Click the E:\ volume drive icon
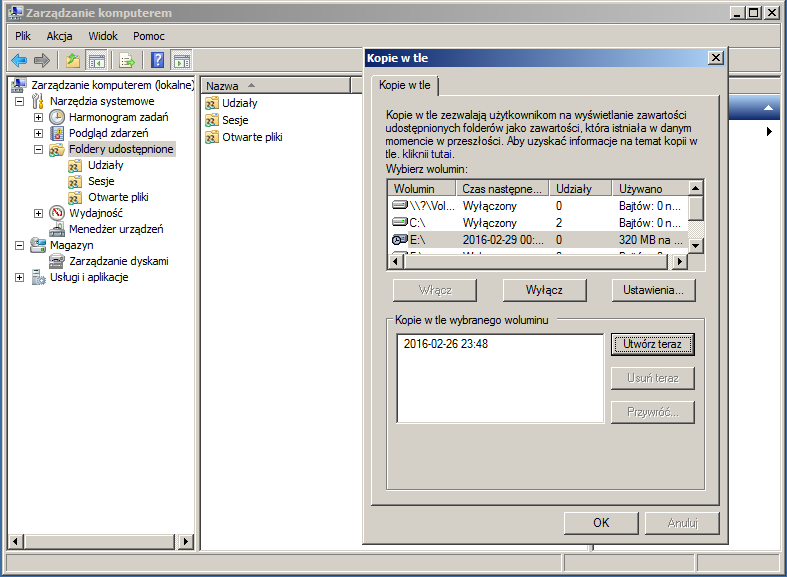Viewport: 787px width, 577px height. coord(400,239)
